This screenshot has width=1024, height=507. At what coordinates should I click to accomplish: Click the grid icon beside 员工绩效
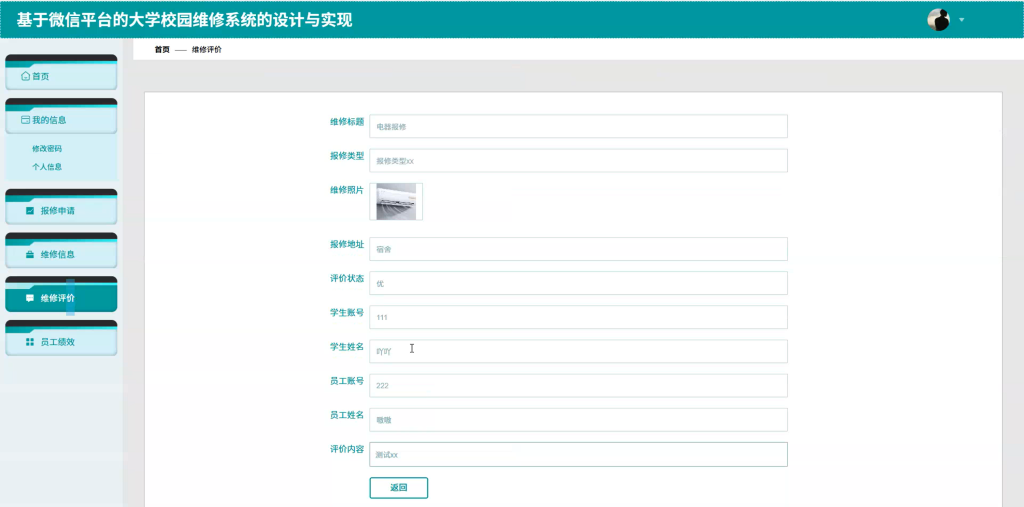[29, 342]
